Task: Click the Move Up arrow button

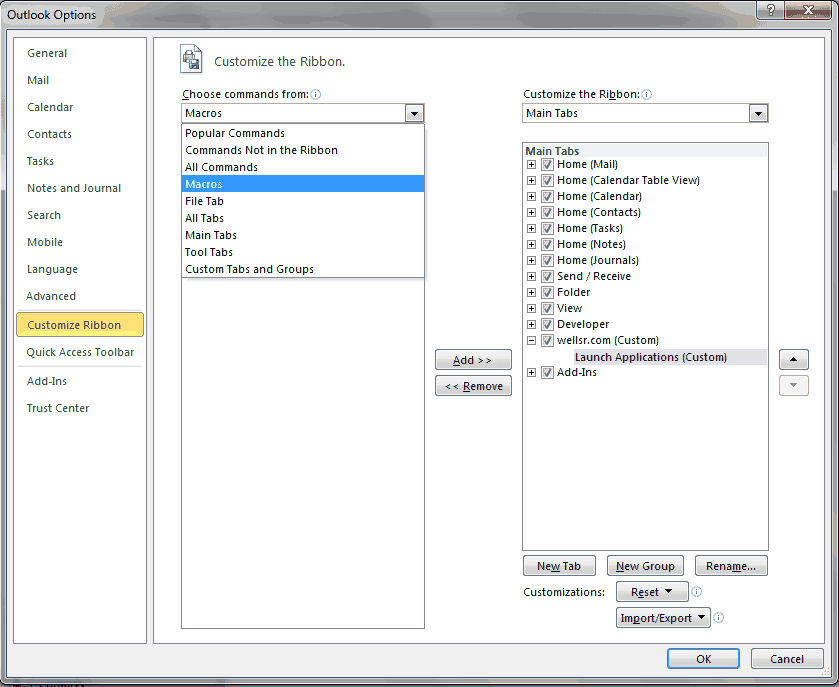Action: tap(793, 360)
